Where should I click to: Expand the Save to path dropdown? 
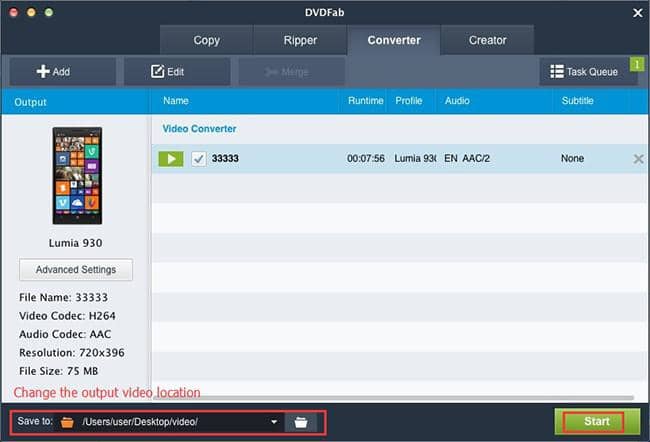[274, 422]
